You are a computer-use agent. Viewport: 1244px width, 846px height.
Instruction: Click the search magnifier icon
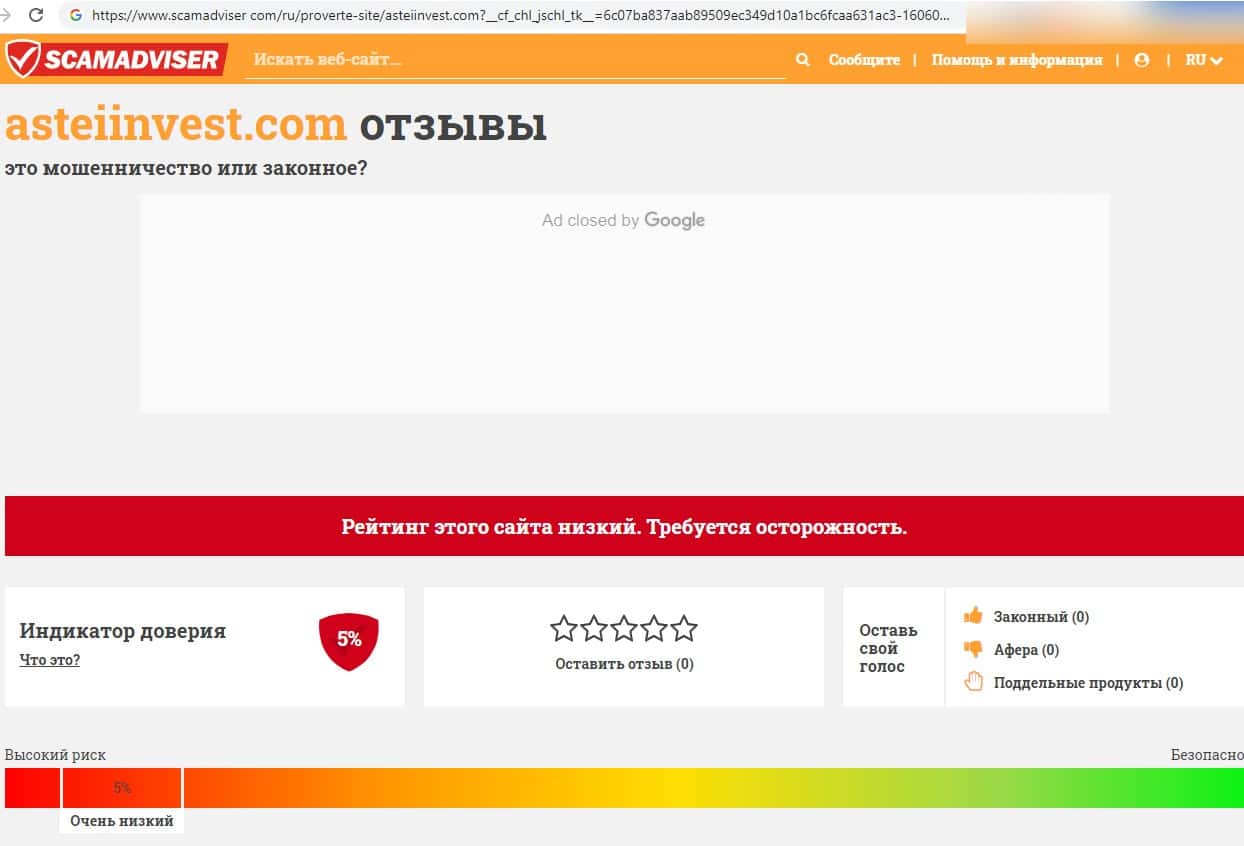(x=802, y=60)
